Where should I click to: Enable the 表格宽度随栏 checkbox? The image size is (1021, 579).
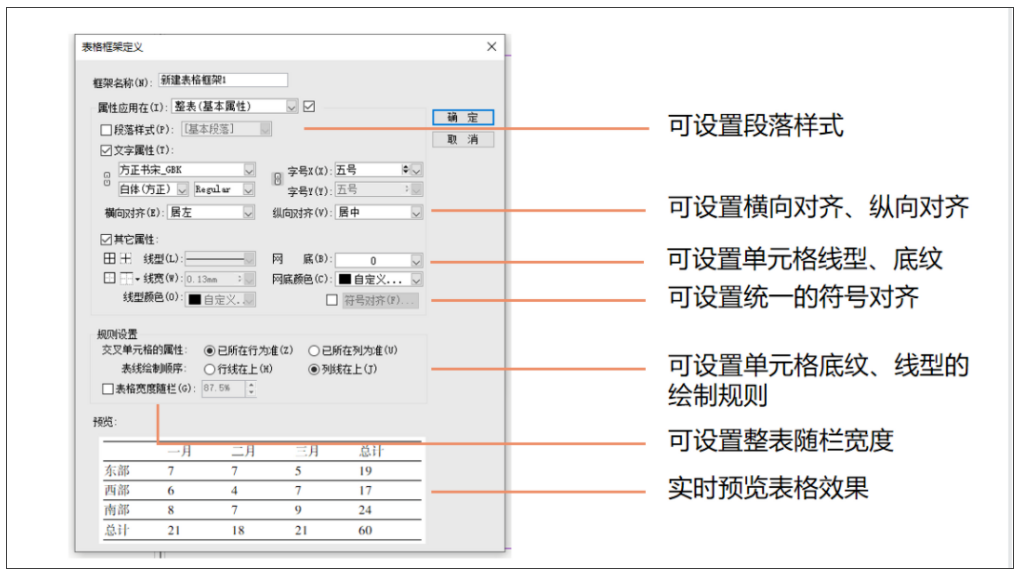point(108,388)
